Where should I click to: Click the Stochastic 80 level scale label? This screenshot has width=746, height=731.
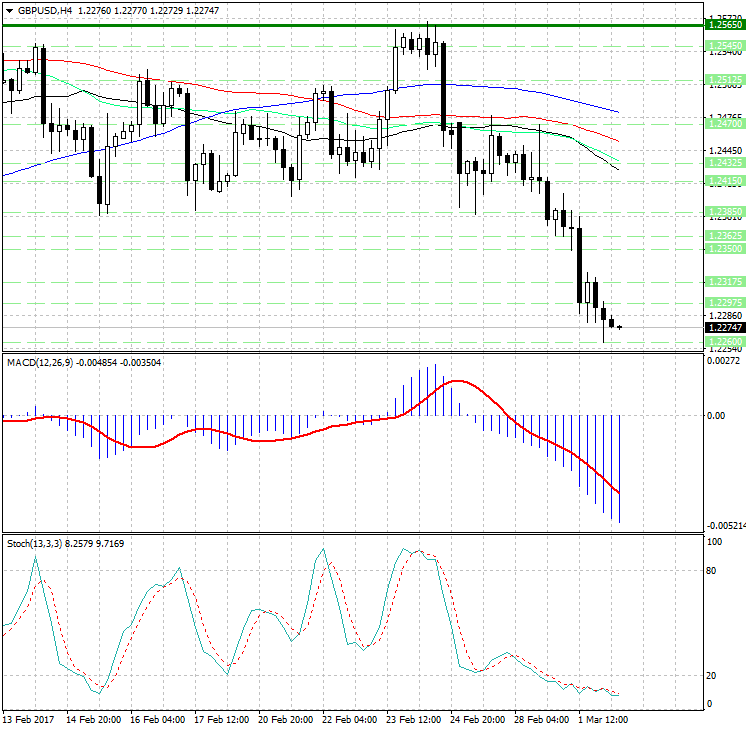pyautogui.click(x=713, y=571)
